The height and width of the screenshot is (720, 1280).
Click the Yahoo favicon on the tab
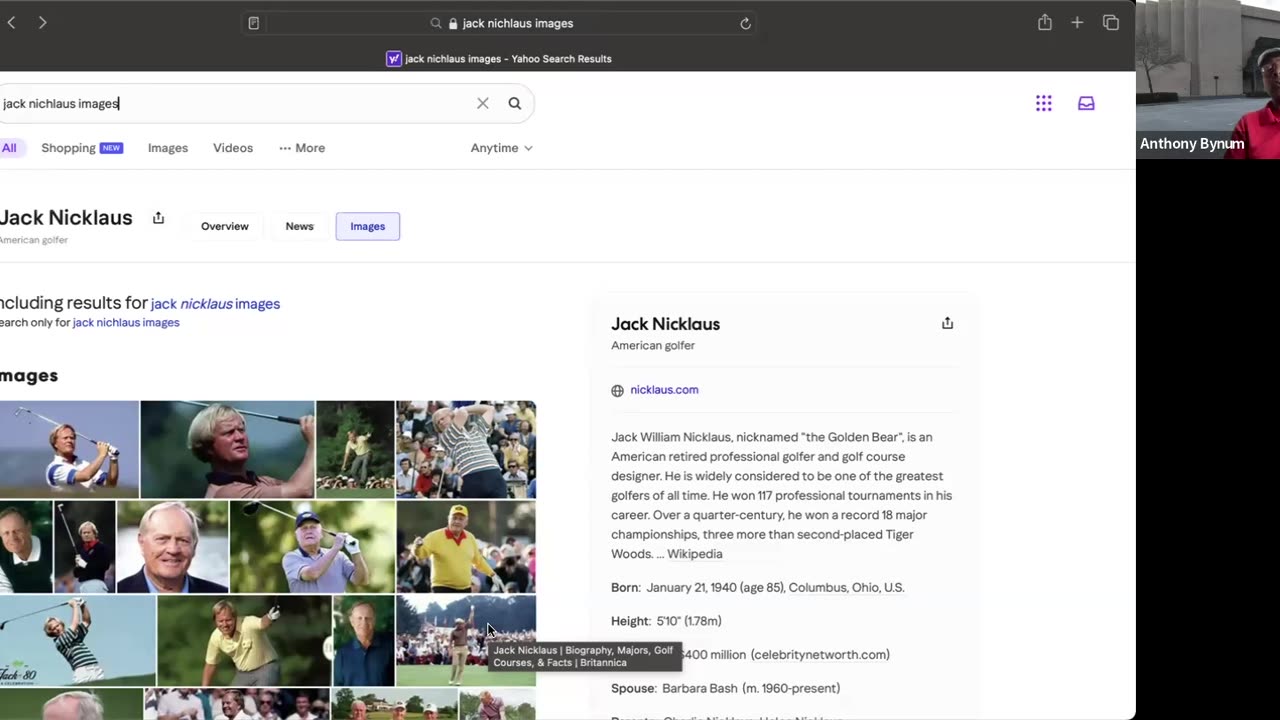tap(394, 59)
